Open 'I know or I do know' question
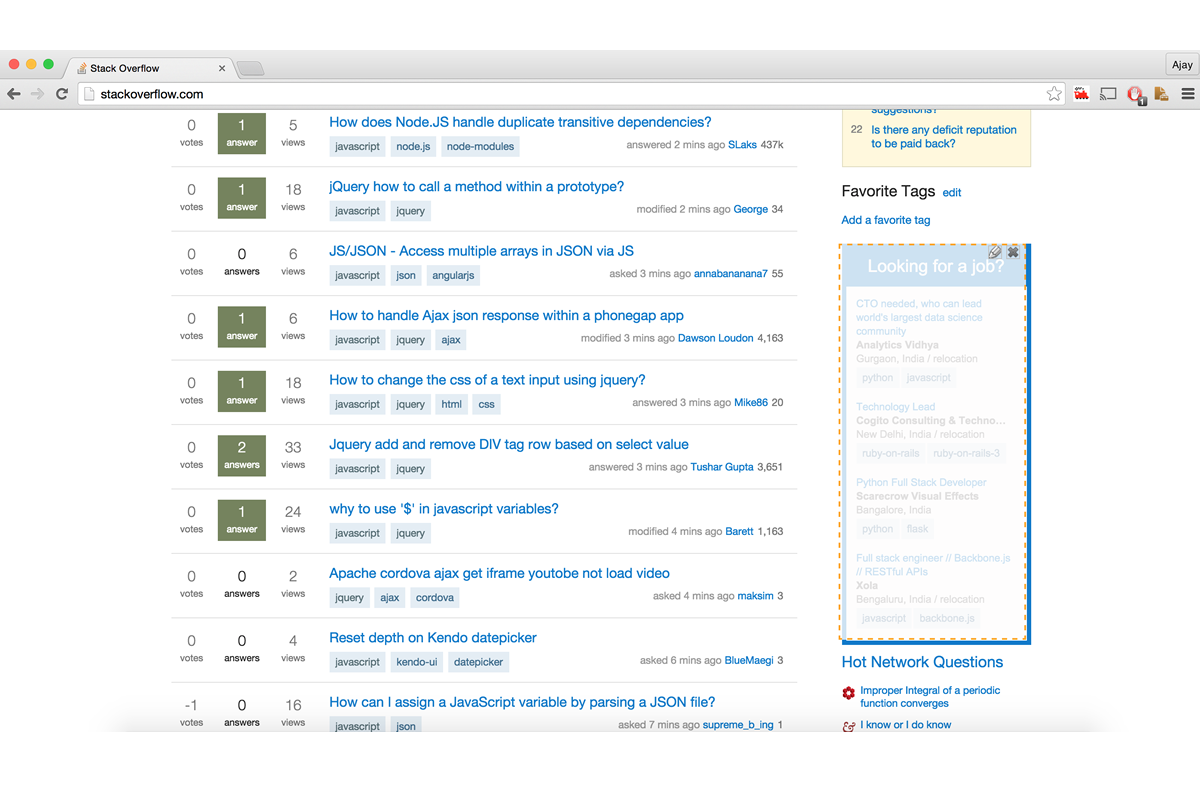This screenshot has width=1200, height=800. [906, 725]
